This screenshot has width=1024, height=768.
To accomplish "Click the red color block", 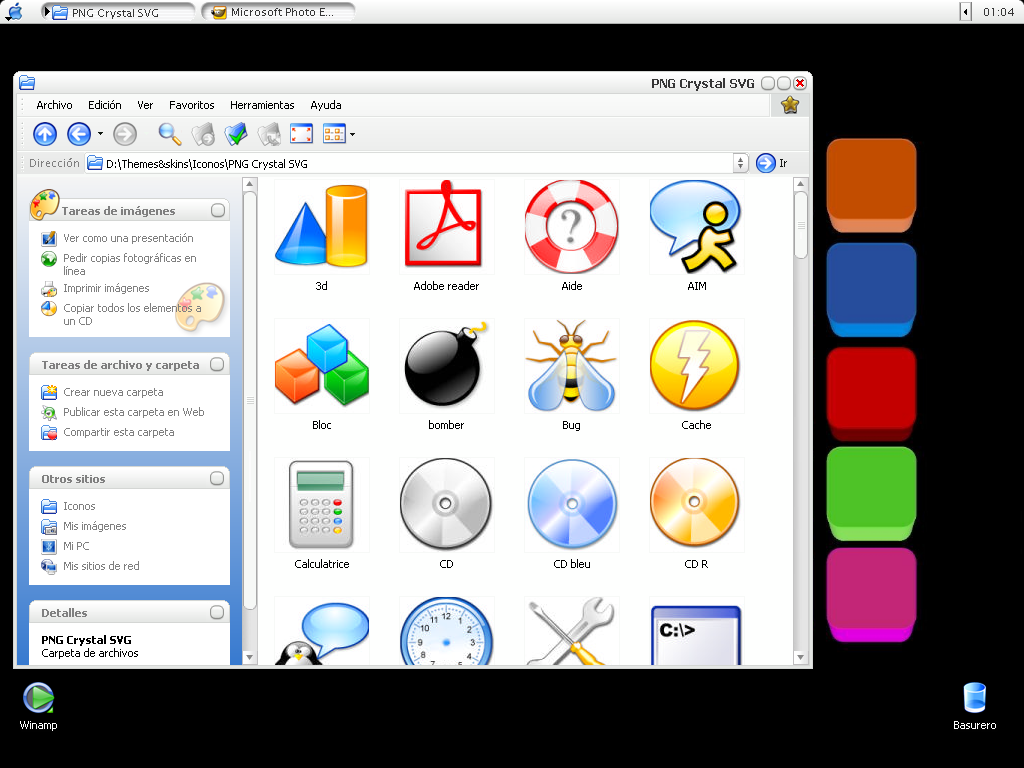I will pyautogui.click(x=871, y=394).
